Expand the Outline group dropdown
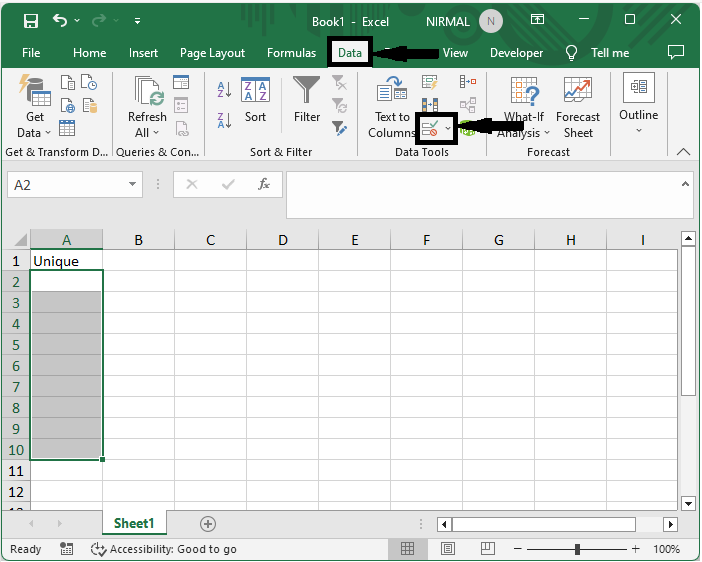Image resolution: width=702 pixels, height=562 pixels. pos(638,104)
